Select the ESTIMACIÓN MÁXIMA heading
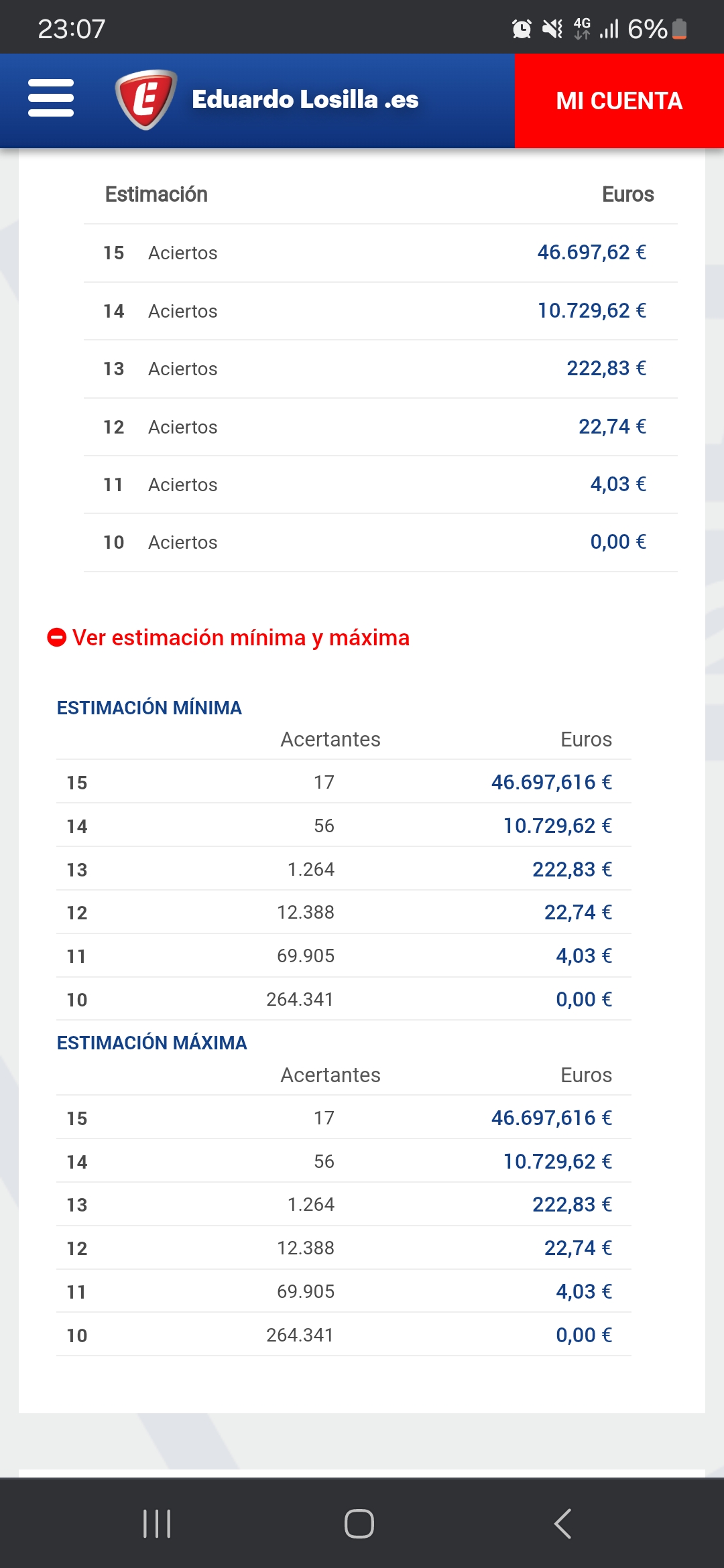724x1568 pixels. tap(152, 1043)
